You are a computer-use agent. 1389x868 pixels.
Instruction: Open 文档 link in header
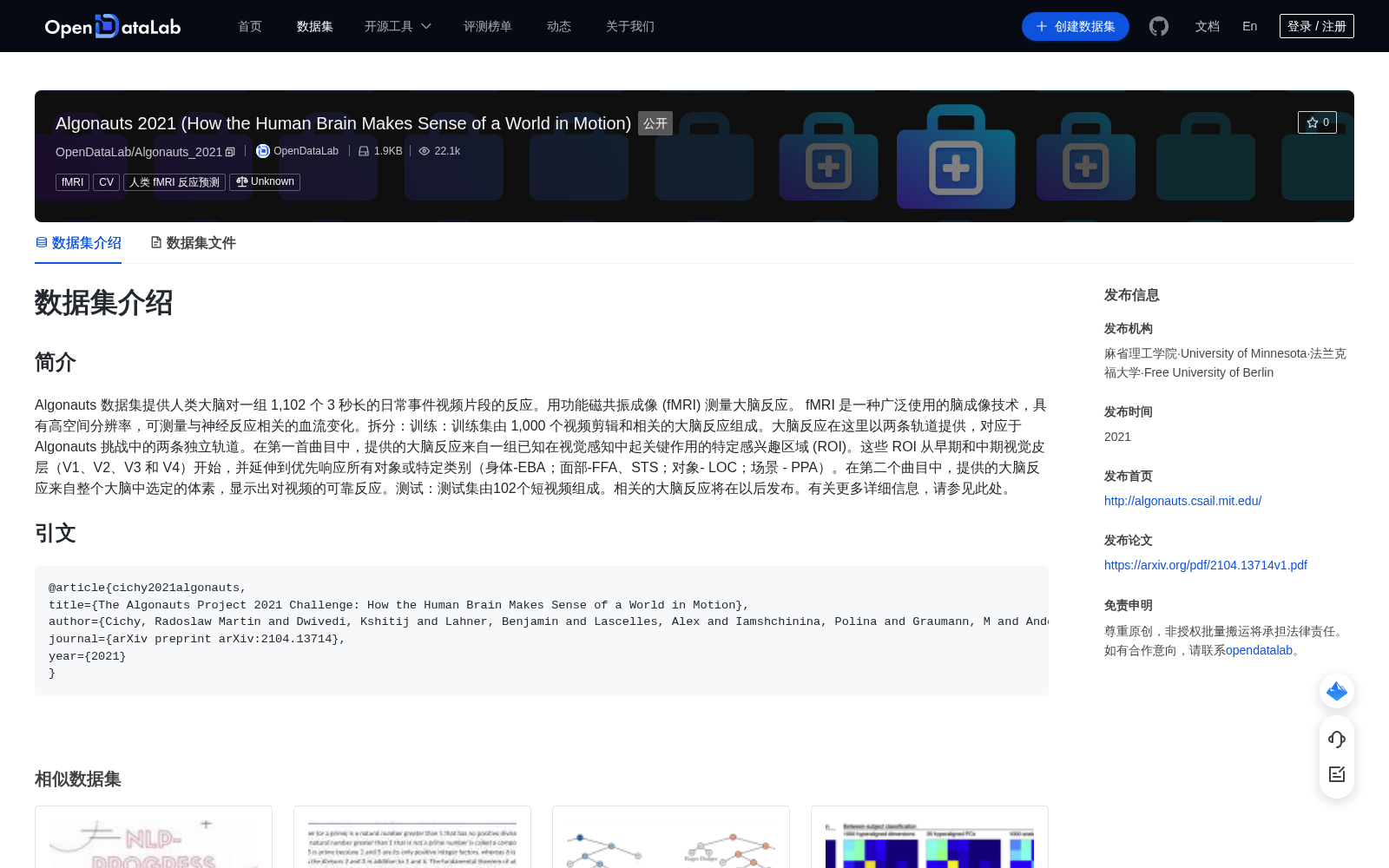pyautogui.click(x=1208, y=26)
